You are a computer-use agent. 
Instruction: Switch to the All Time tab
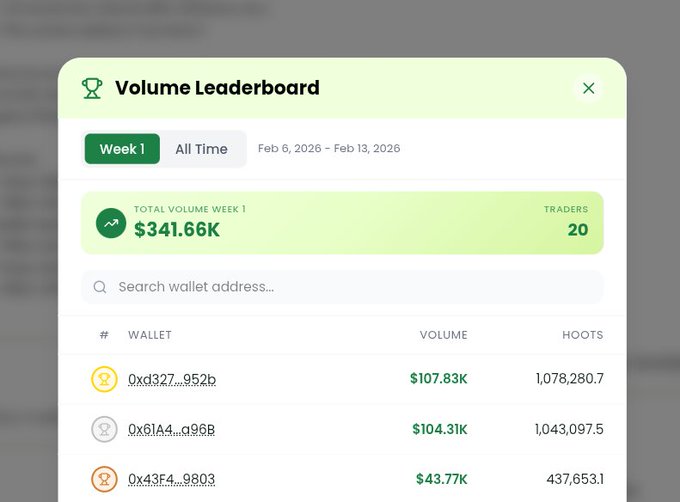[x=201, y=149]
